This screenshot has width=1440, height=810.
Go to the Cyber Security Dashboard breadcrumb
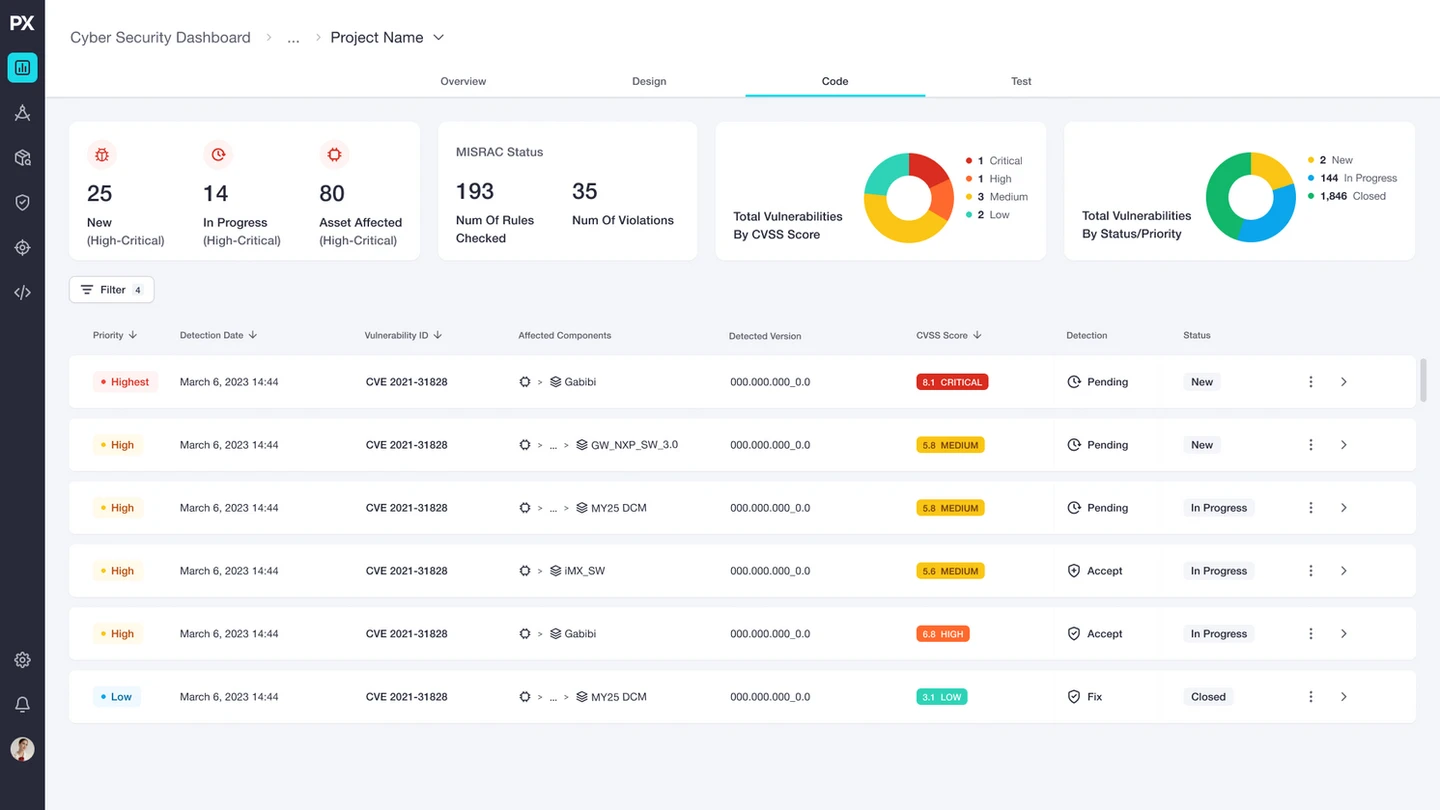point(160,38)
